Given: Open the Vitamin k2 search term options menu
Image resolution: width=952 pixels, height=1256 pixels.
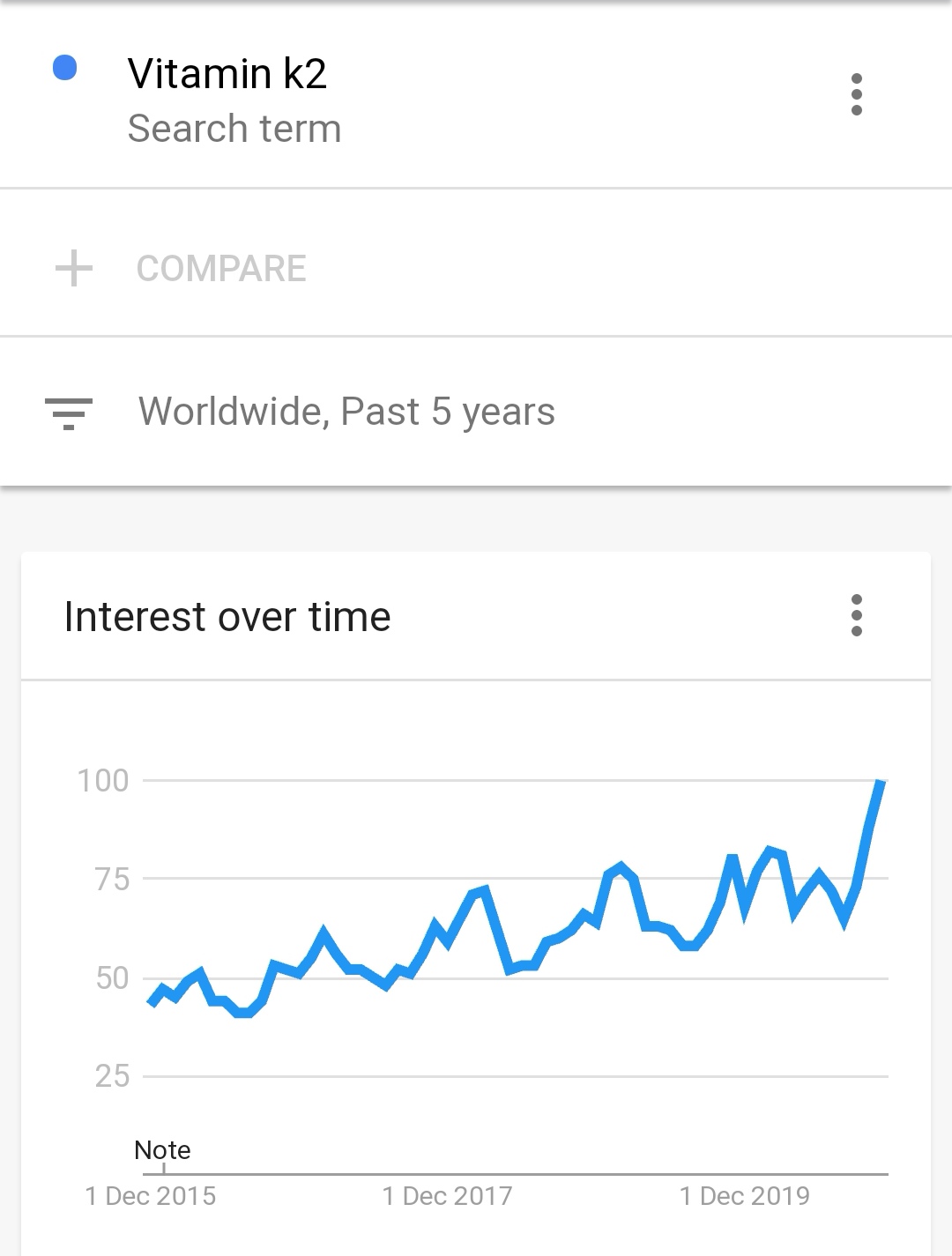Looking at the screenshot, I should tap(856, 94).
